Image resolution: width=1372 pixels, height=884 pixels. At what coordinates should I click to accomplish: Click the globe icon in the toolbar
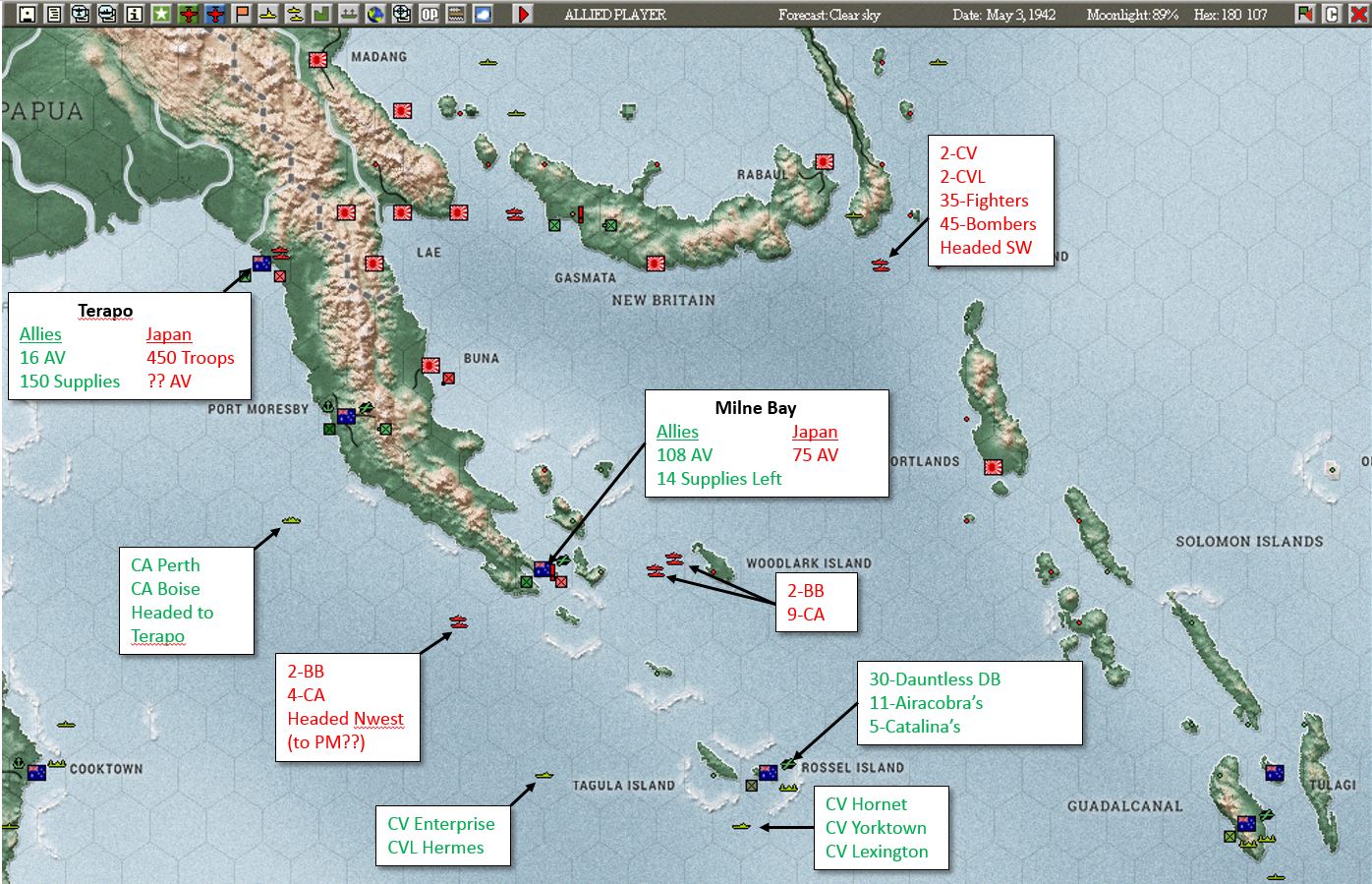(x=375, y=14)
